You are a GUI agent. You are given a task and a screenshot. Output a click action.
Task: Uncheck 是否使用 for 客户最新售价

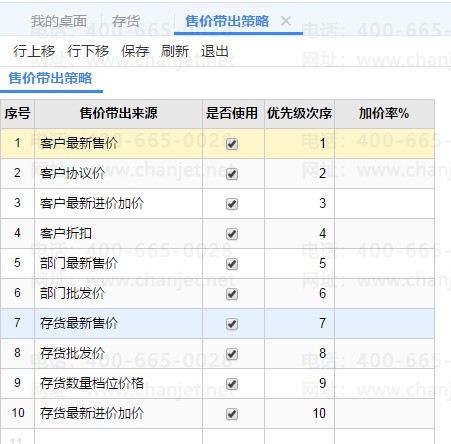tap(232, 144)
